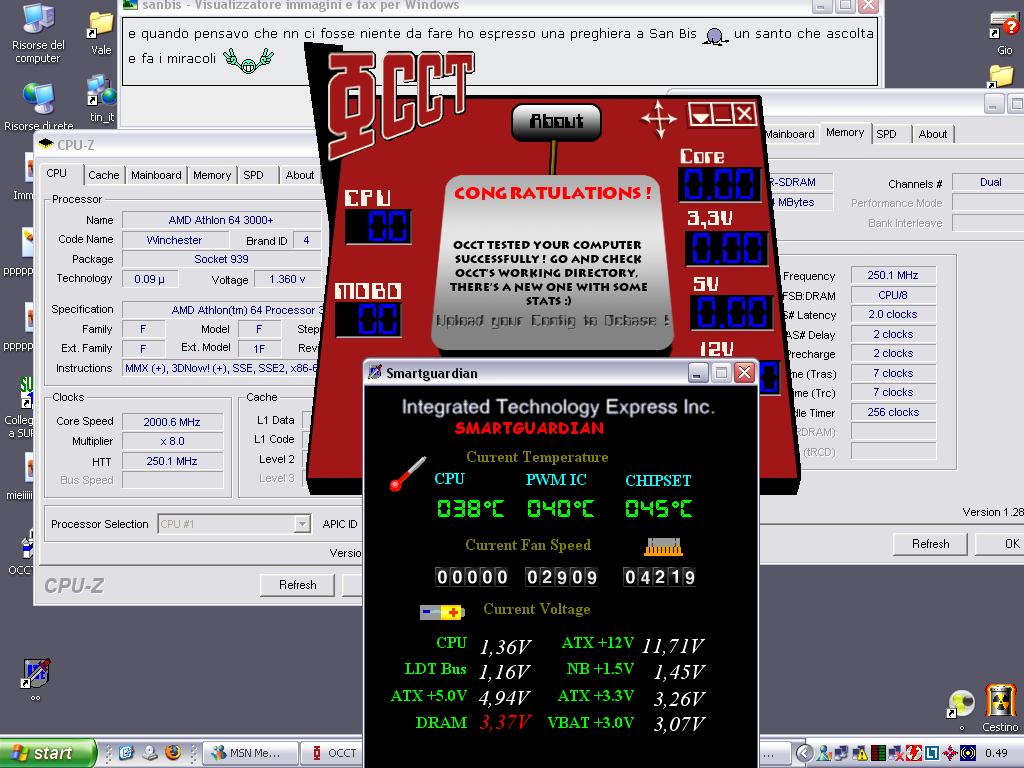
Task: Click the fan speed counter 02909
Action: click(x=561, y=577)
